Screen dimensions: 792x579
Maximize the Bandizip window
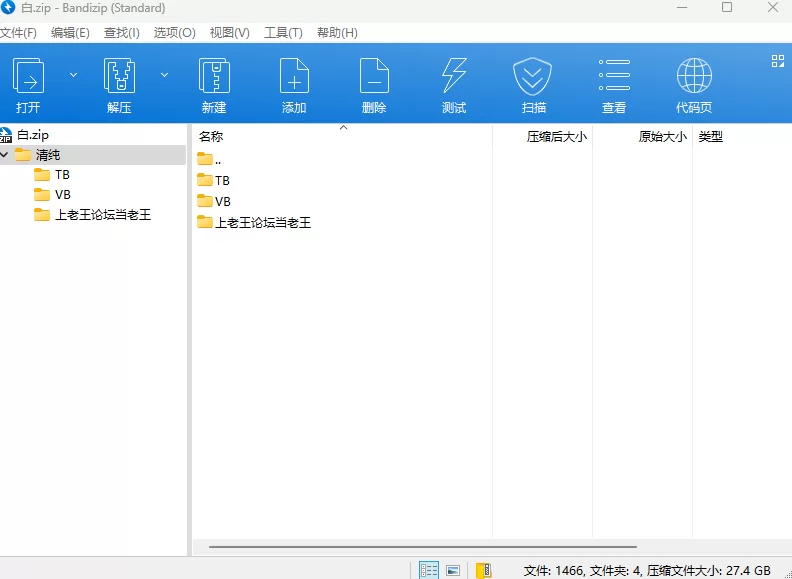pyautogui.click(x=727, y=7)
